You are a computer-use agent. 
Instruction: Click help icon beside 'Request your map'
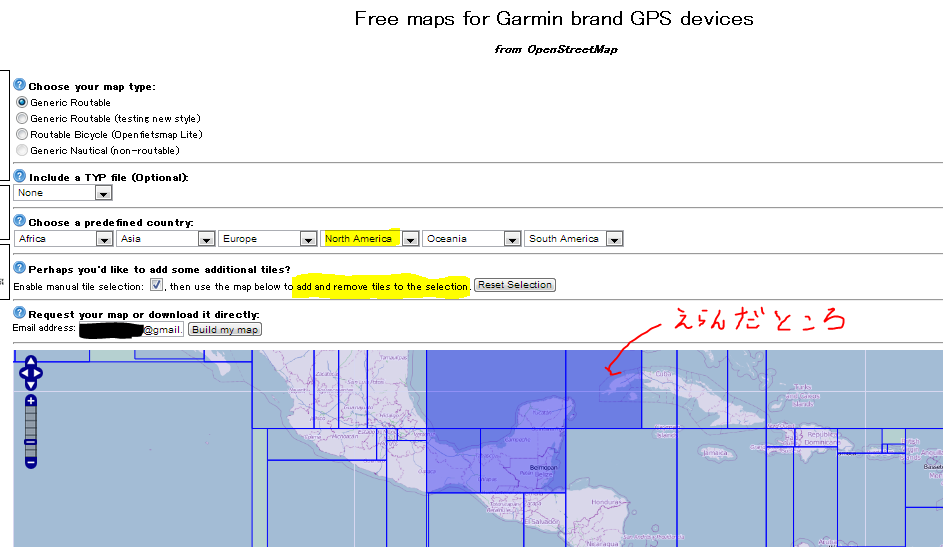(x=19, y=315)
